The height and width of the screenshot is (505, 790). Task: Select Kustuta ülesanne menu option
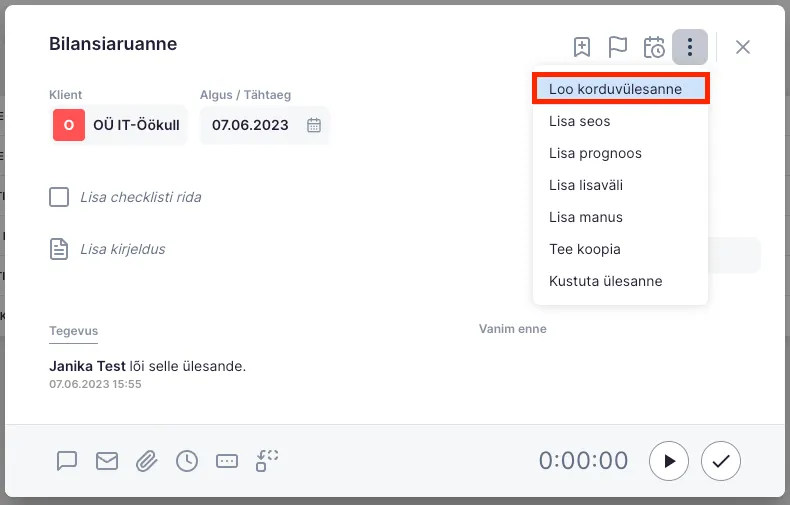click(605, 281)
